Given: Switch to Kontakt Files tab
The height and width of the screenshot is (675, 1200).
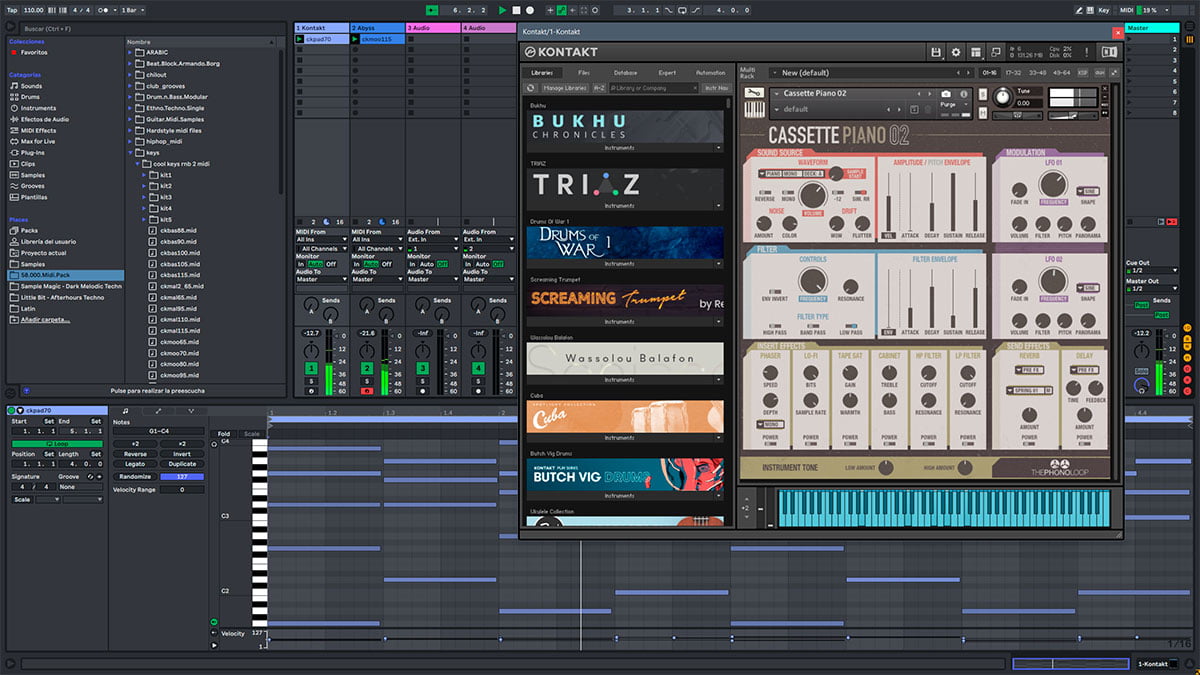Looking at the screenshot, I should [584, 73].
